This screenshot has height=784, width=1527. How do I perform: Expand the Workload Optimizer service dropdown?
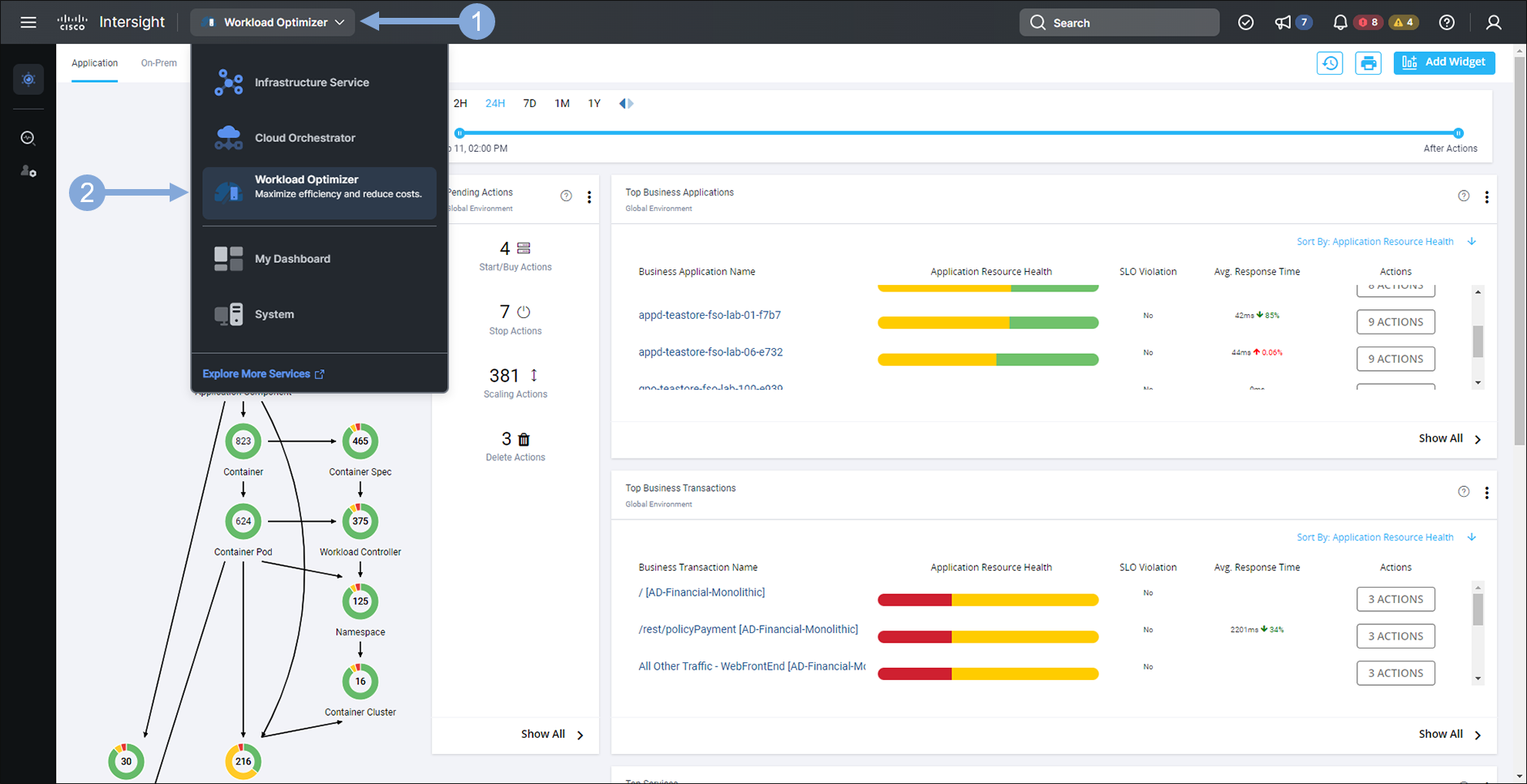(273, 22)
